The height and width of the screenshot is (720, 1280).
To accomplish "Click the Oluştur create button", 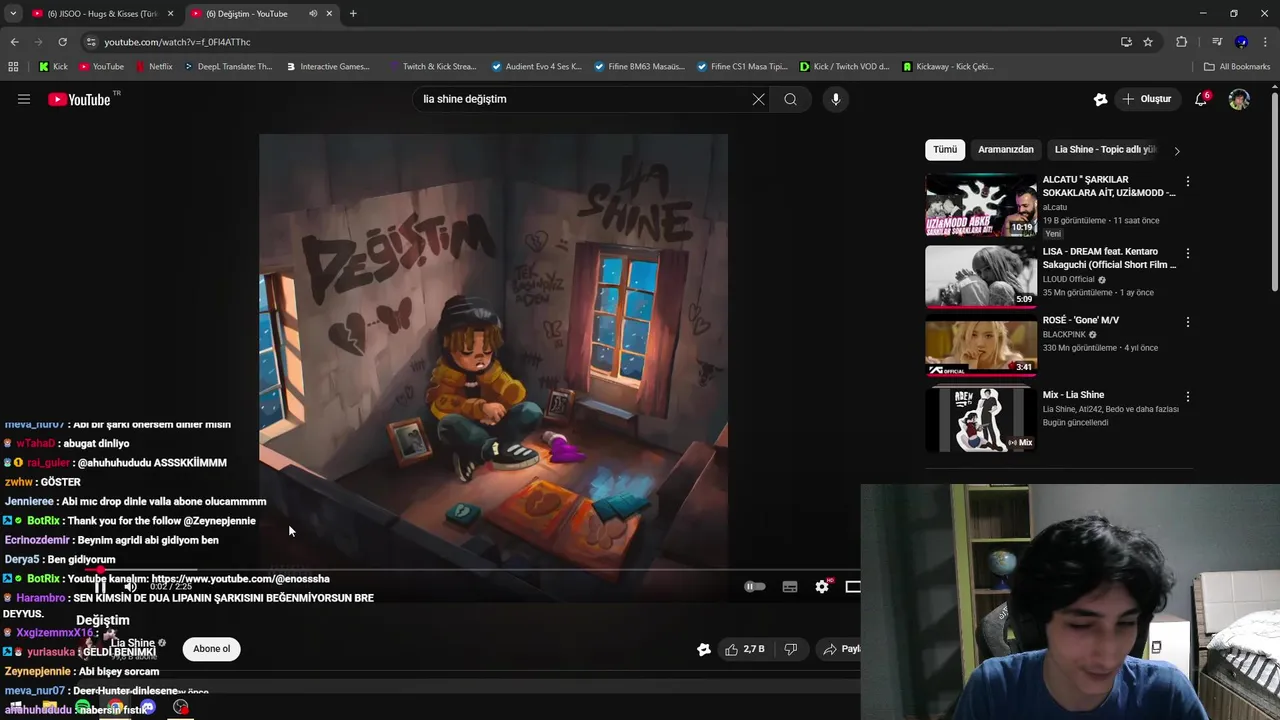I will point(1146,99).
